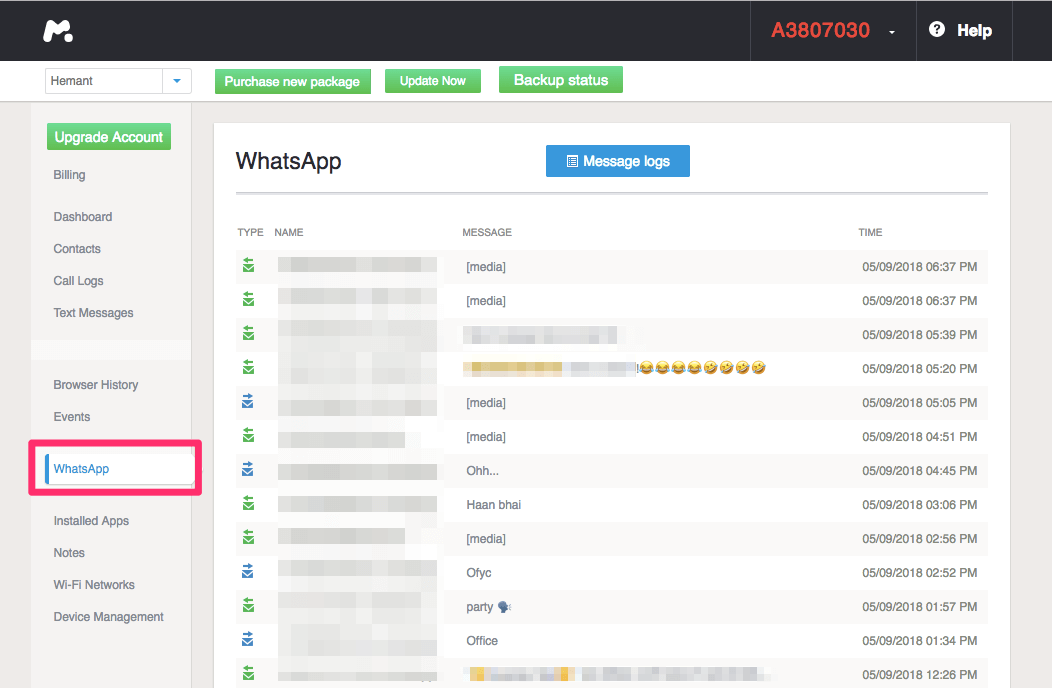Click timestamp 05/09/2018 05:39 PM
This screenshot has height=688, width=1052.
click(920, 335)
